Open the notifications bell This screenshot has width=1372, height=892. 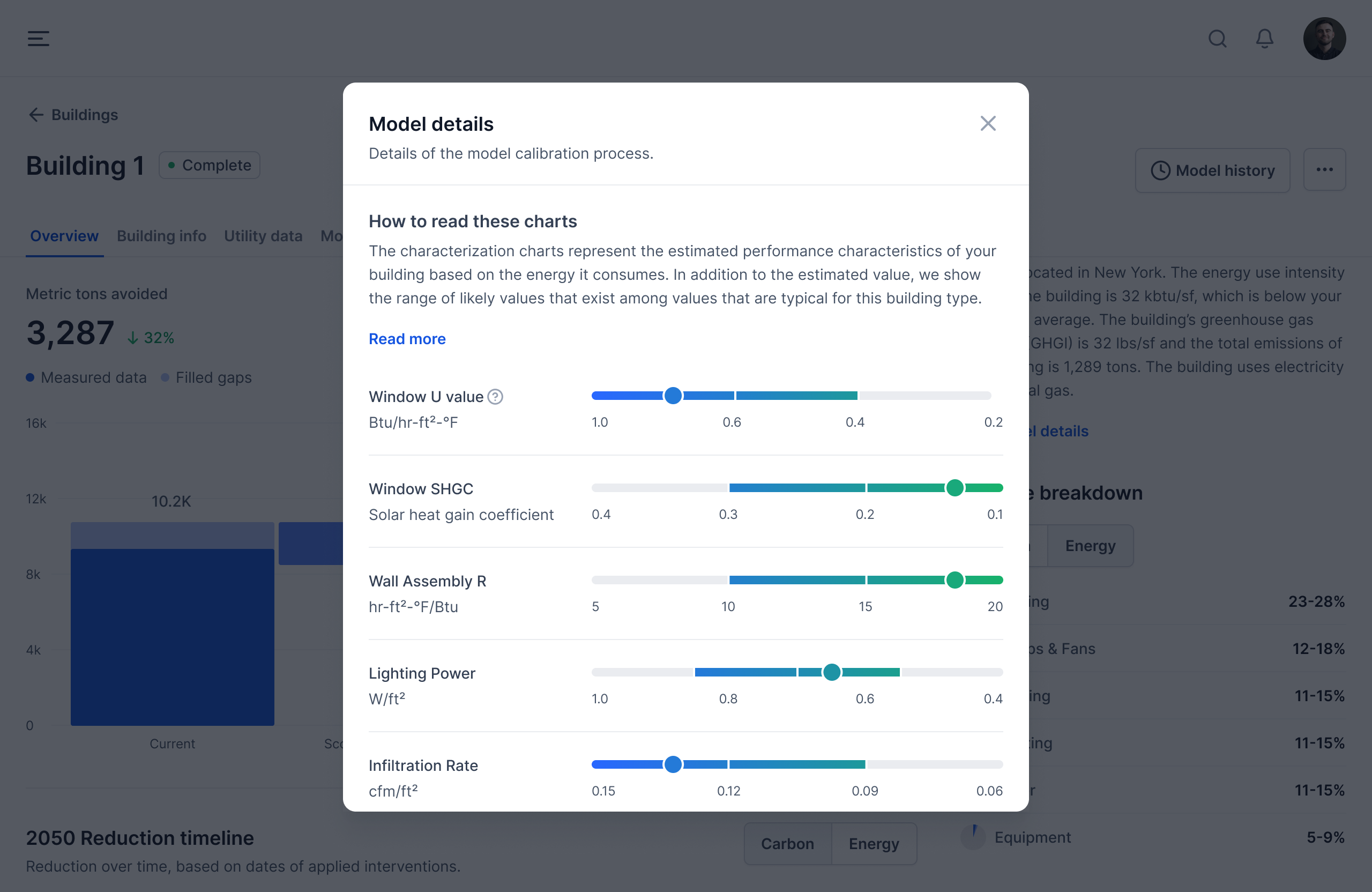pyautogui.click(x=1264, y=39)
